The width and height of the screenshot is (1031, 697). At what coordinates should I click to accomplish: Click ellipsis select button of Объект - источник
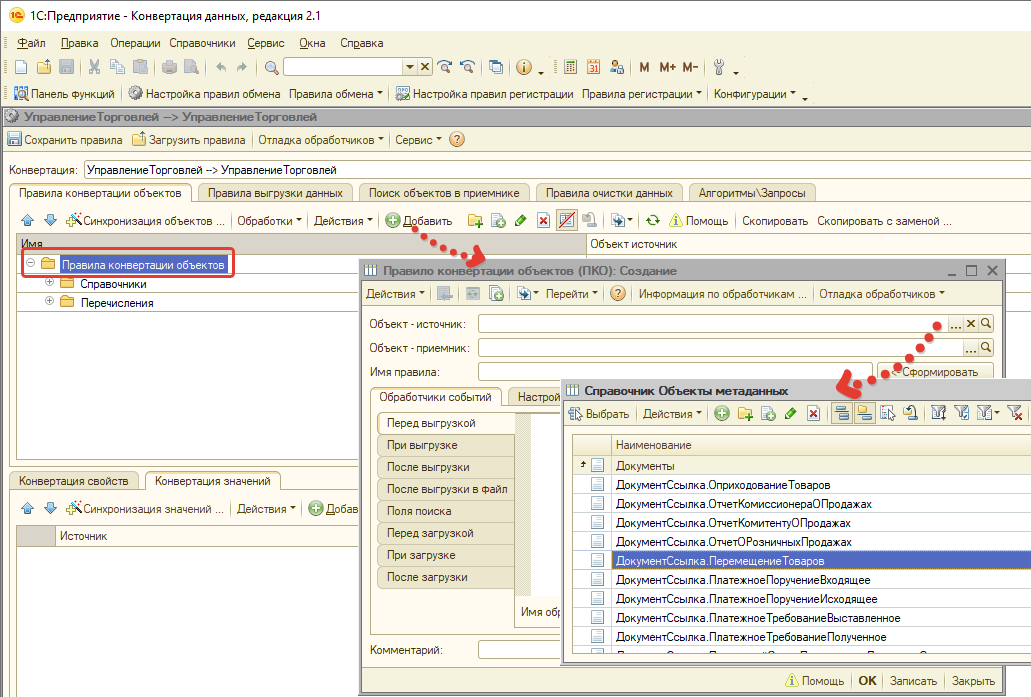click(x=955, y=324)
